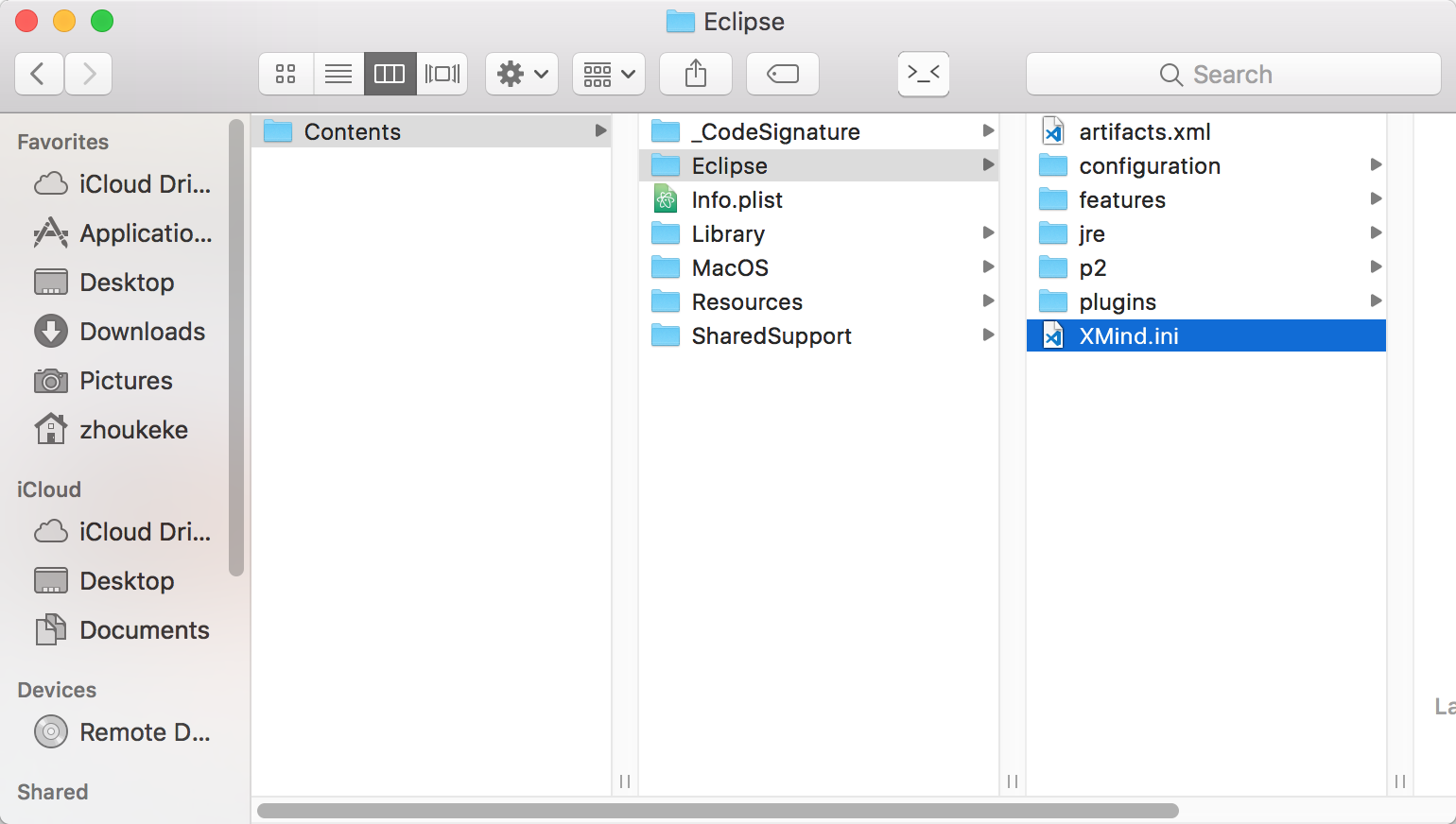Expand SharedSupport folder arrow
1456x824 pixels.
point(988,335)
